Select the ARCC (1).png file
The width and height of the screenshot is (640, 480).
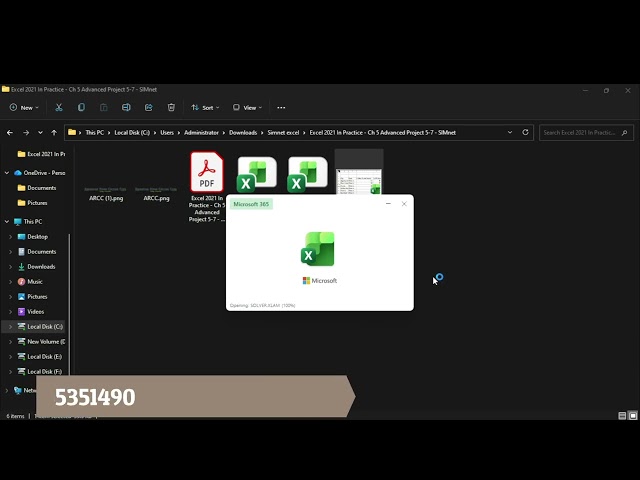106,194
